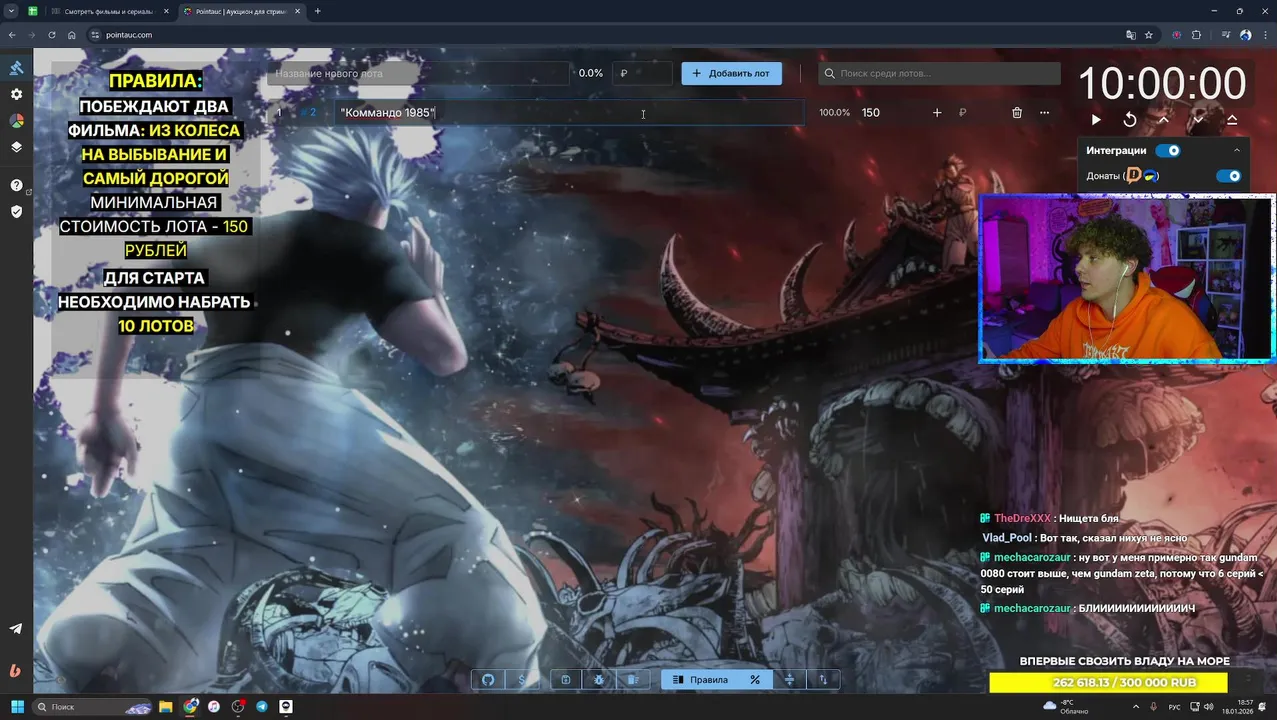Open the tab search dropdown at top-left
This screenshot has width=1277, height=720.
point(12,11)
